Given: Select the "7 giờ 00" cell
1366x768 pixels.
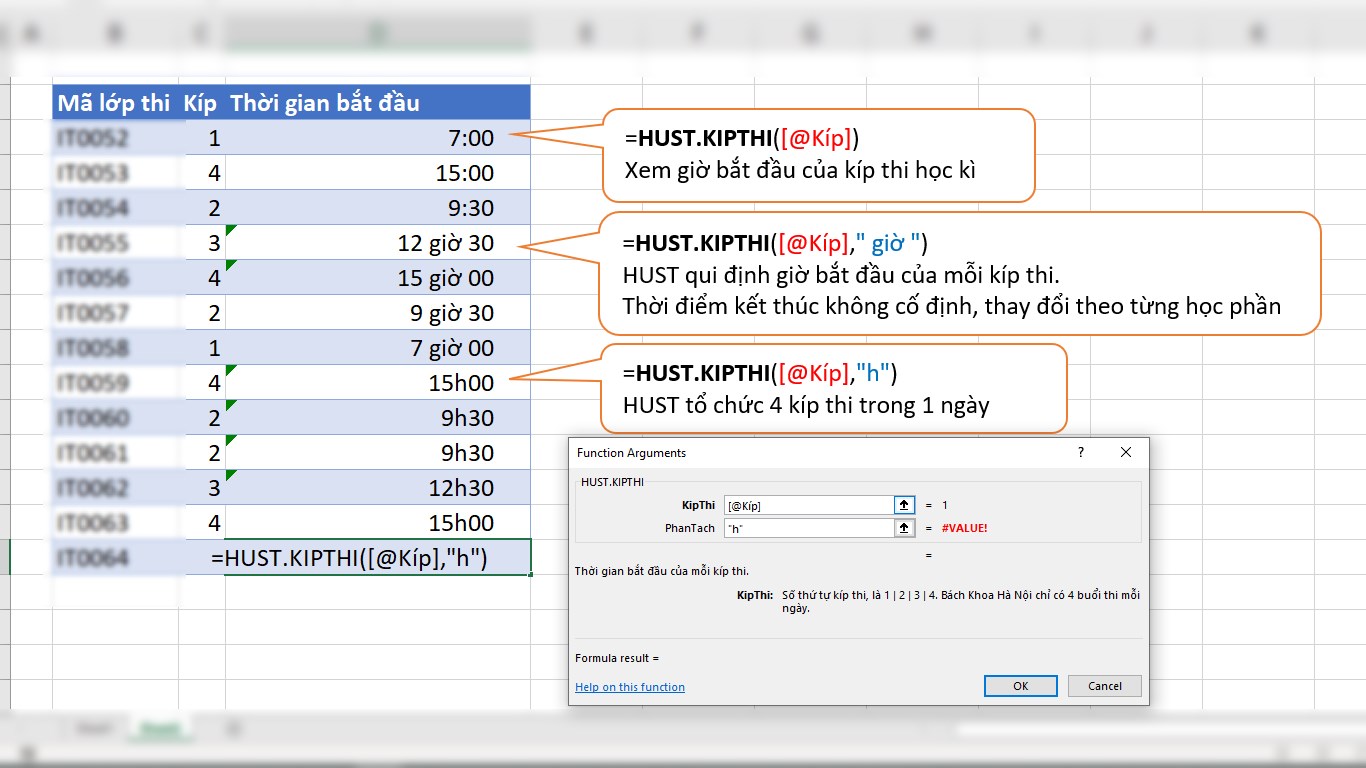Looking at the screenshot, I should [378, 348].
